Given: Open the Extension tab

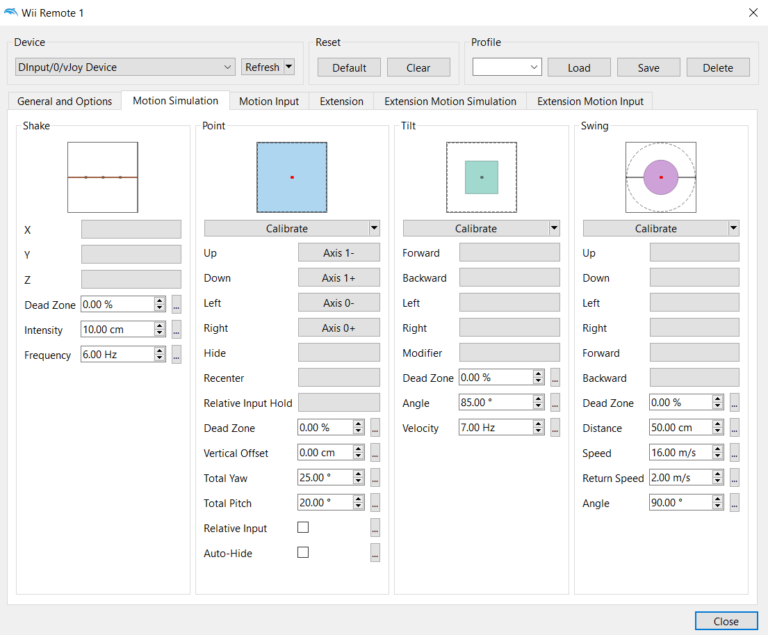Looking at the screenshot, I should click(341, 101).
